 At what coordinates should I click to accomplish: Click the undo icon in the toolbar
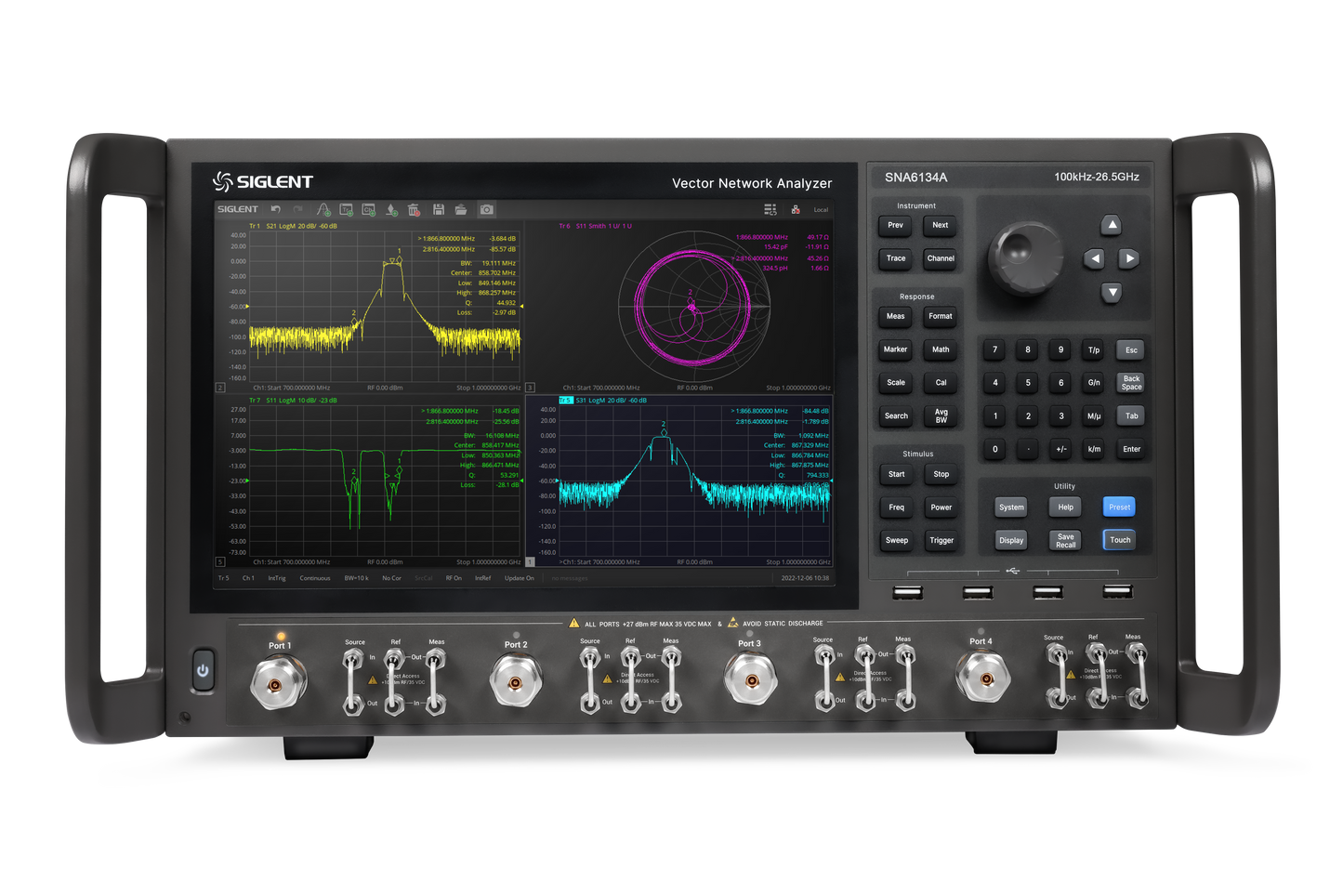275,210
